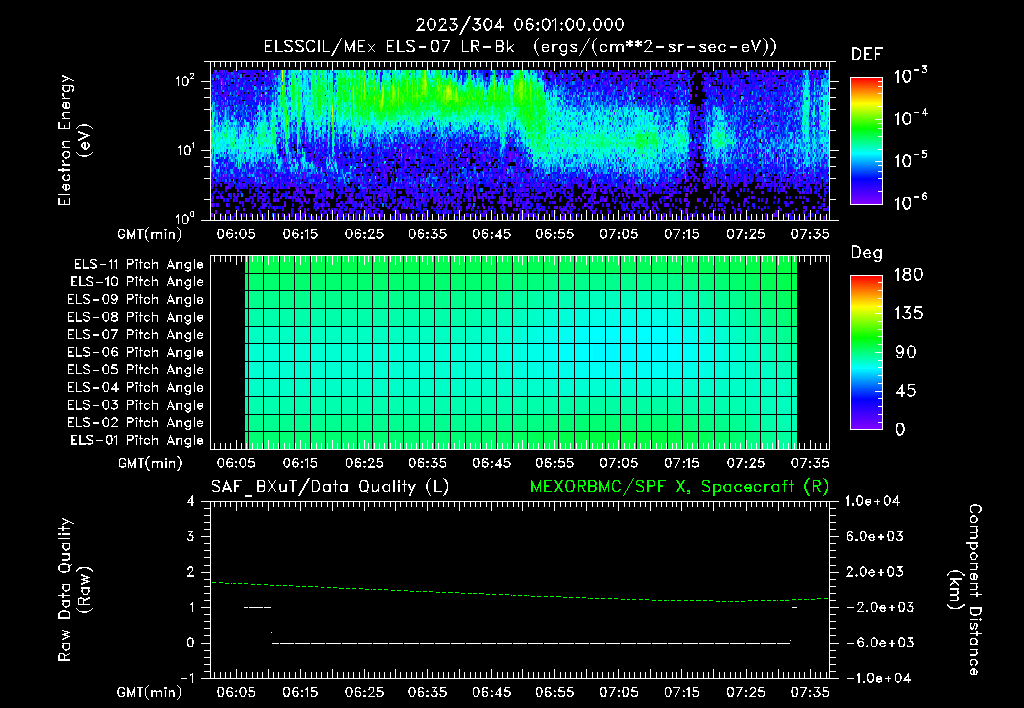
Task: Click the pitch angle degree color bar
Action: tap(866, 352)
